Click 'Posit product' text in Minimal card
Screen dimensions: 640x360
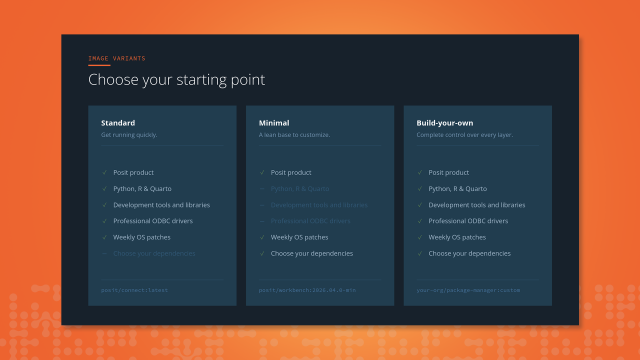291,172
